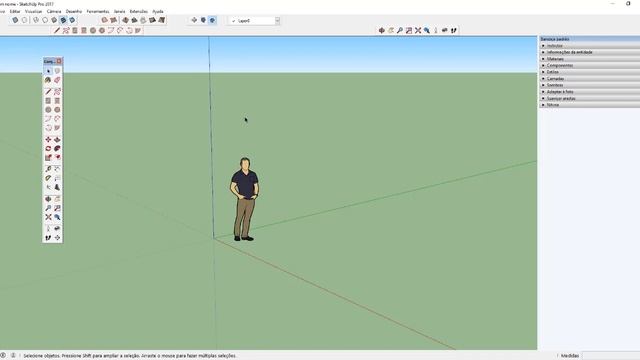Switch to Hidden Line face style

tap(45, 20)
